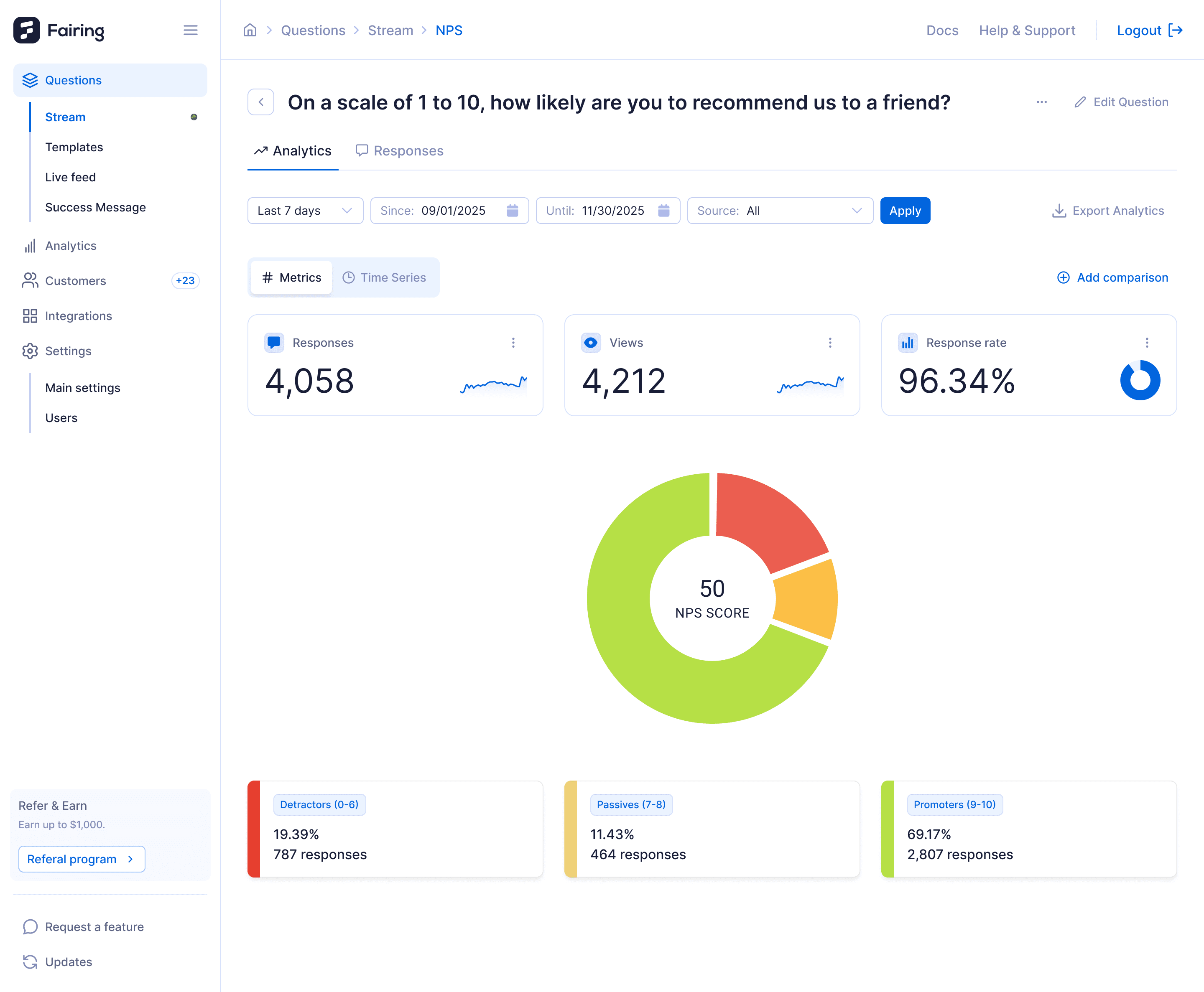Click the green Promoters donut segment
This screenshot has height=992, width=1204.
pyautogui.click(x=635, y=651)
